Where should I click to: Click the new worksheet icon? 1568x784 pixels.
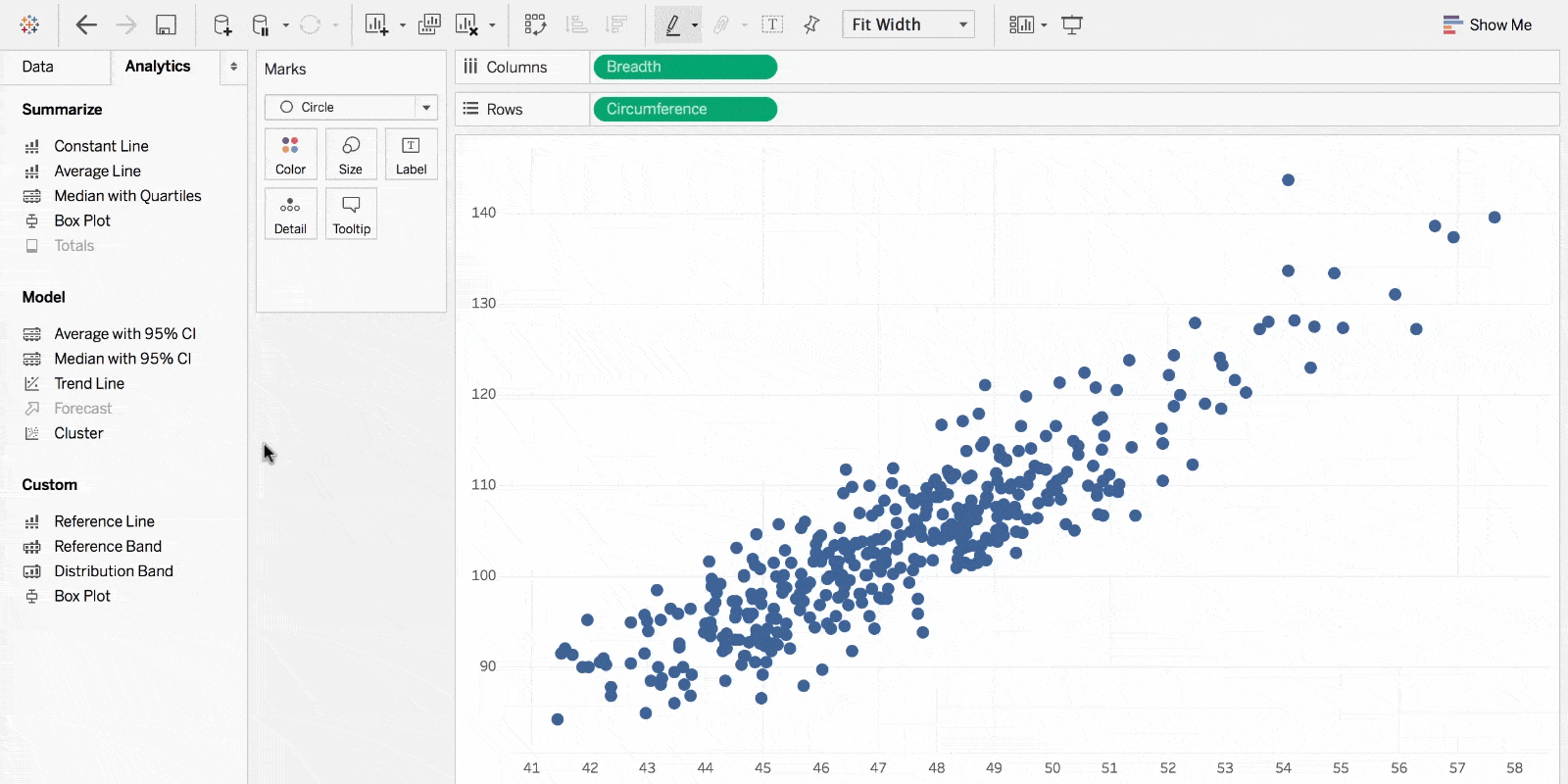tap(376, 25)
